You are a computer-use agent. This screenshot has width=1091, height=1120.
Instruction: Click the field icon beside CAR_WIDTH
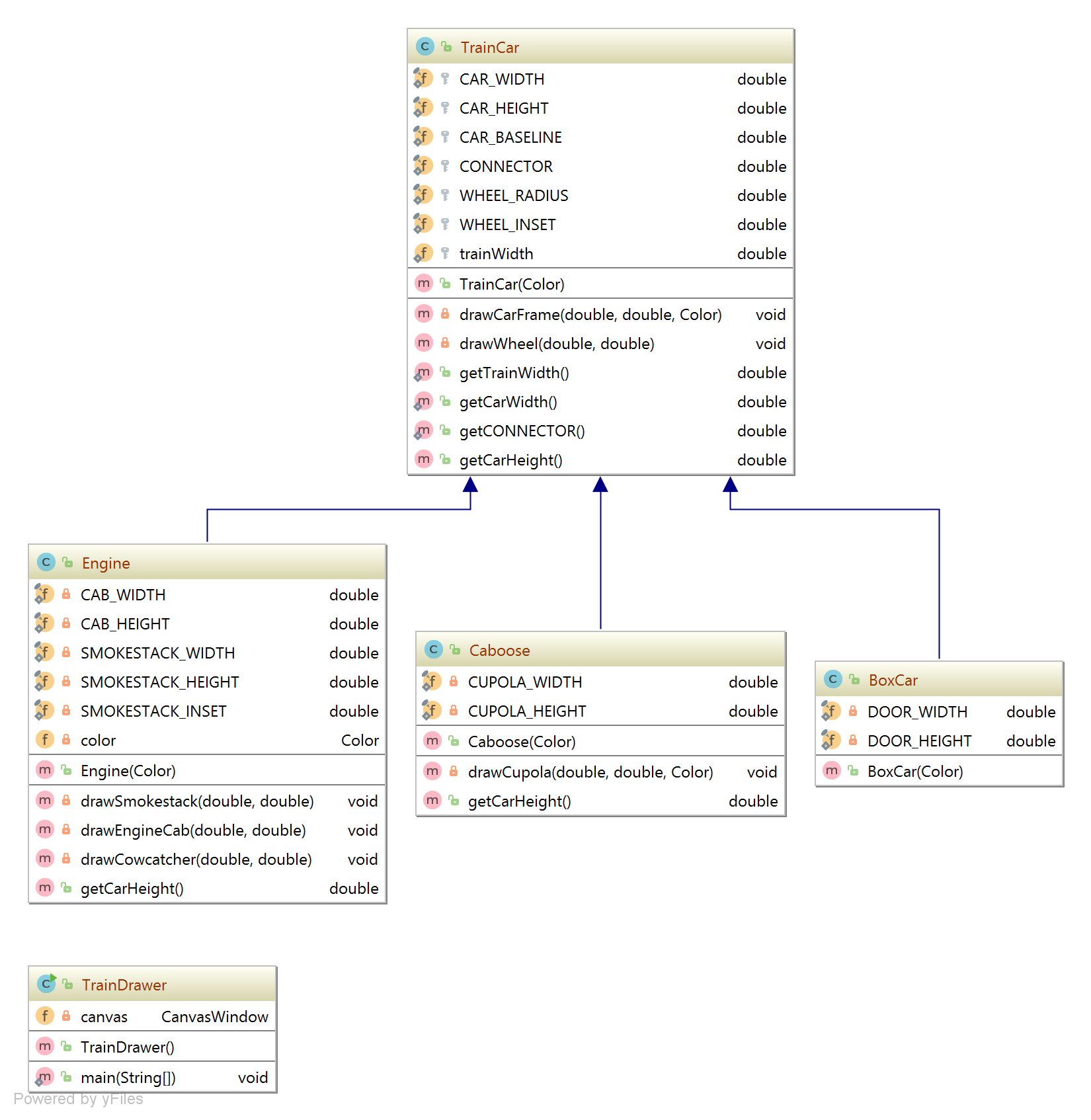pyautogui.click(x=423, y=79)
